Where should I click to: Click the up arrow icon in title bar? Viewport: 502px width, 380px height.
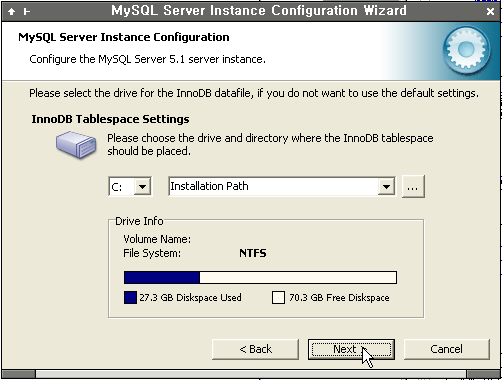12,12
